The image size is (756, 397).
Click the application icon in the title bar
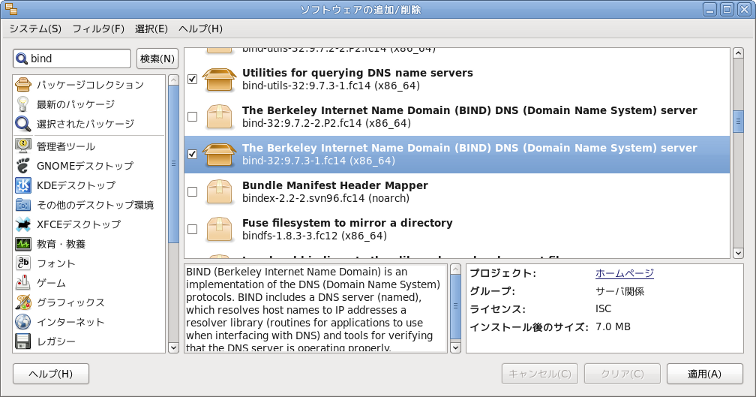tap(11, 9)
